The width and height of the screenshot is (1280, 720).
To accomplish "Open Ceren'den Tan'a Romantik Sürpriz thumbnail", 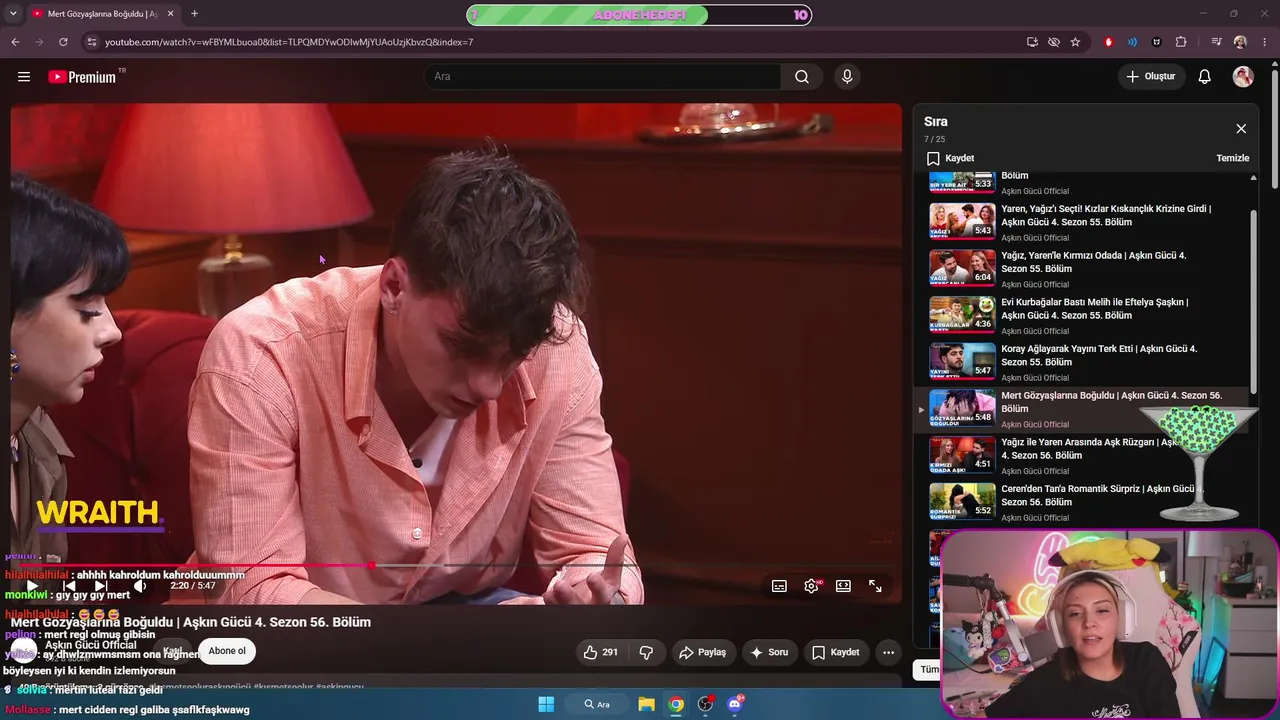I will 962,502.
